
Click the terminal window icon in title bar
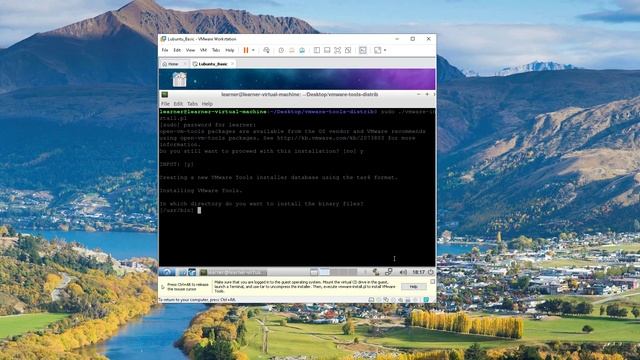164,95
